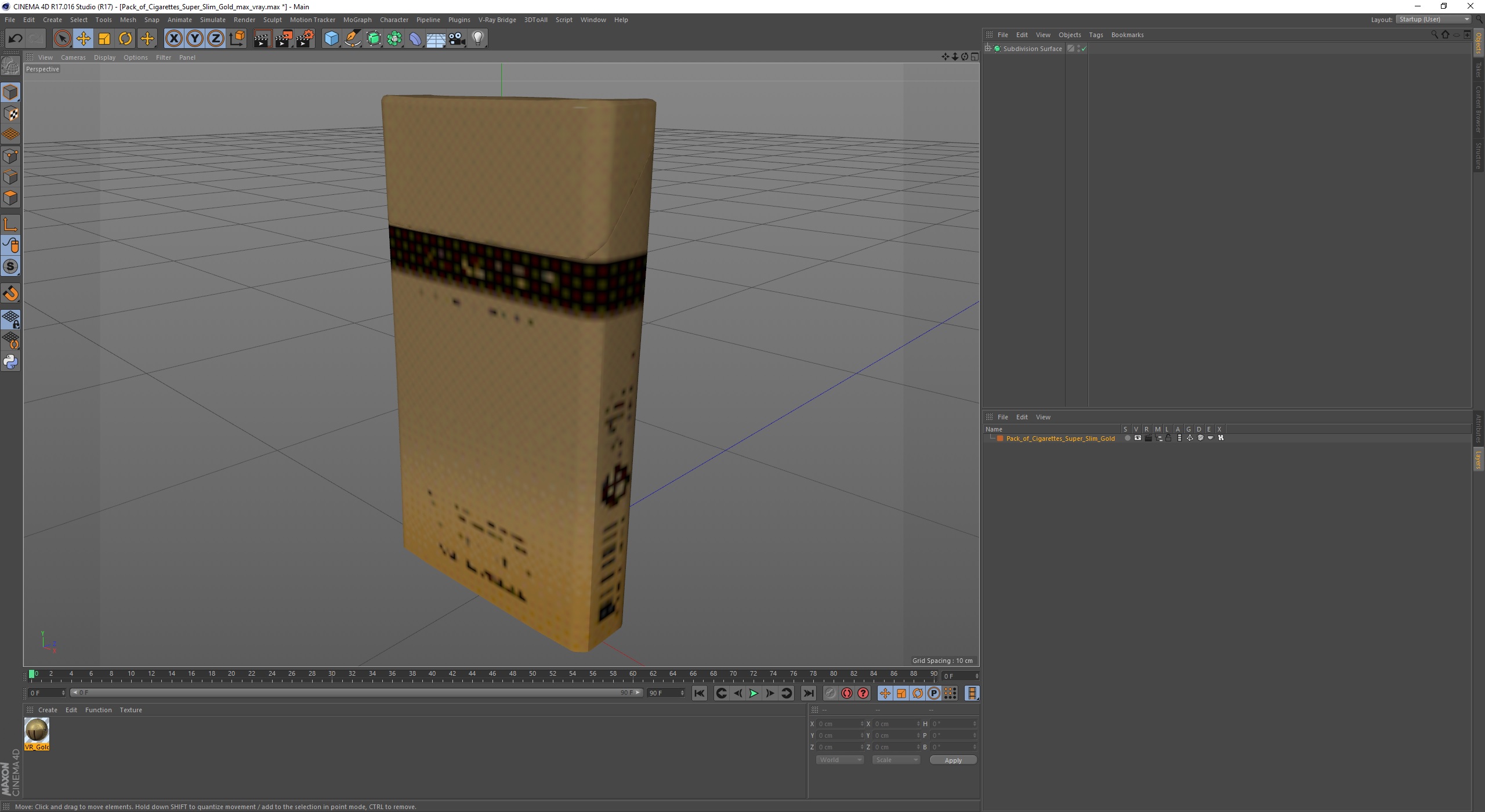The image size is (1485, 812).
Task: Open the Content Browser side tab
Action: (x=1479, y=109)
